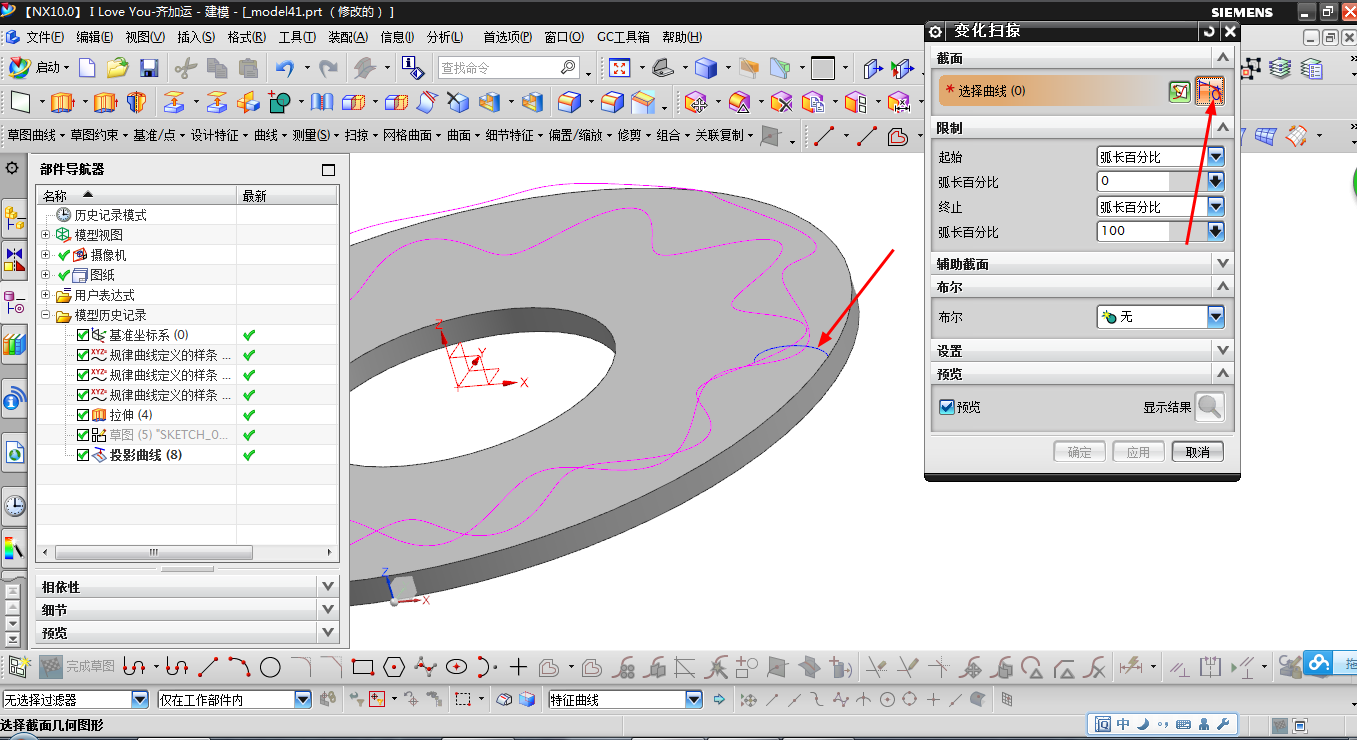This screenshot has width=1357, height=740.
Task: Open the 分析(L) menu
Action: click(445, 37)
